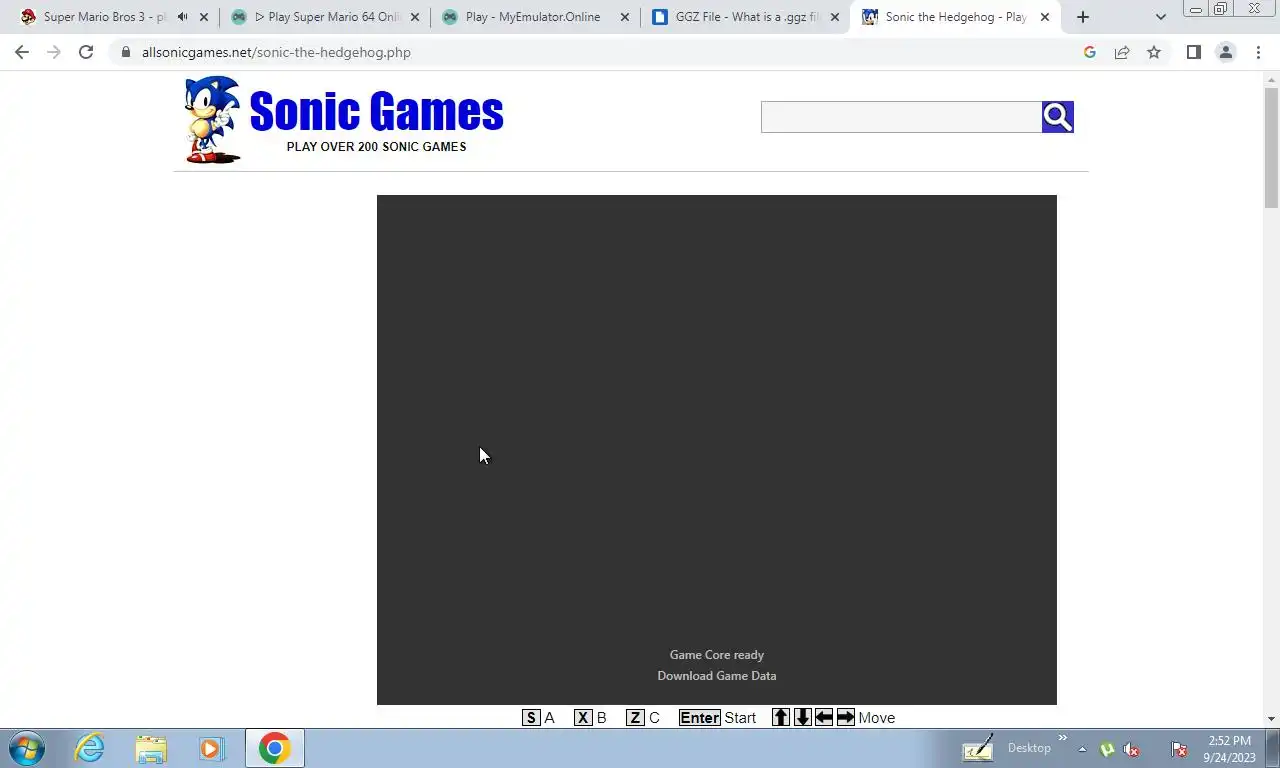Click the scrollbar down arrow

click(1271, 718)
